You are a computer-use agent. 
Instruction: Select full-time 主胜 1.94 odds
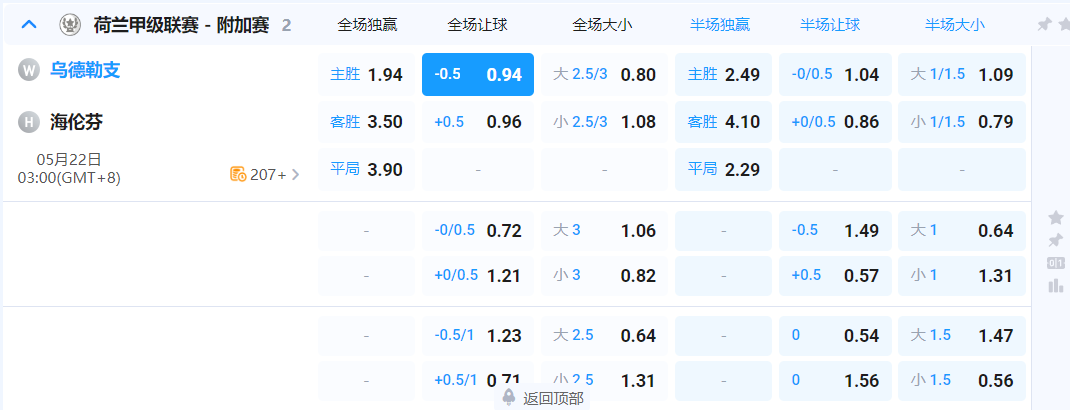pos(366,74)
